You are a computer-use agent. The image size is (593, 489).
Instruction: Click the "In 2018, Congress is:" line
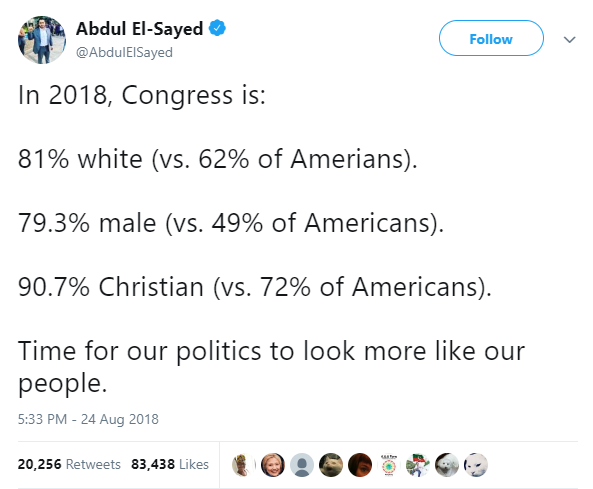[x=142, y=95]
